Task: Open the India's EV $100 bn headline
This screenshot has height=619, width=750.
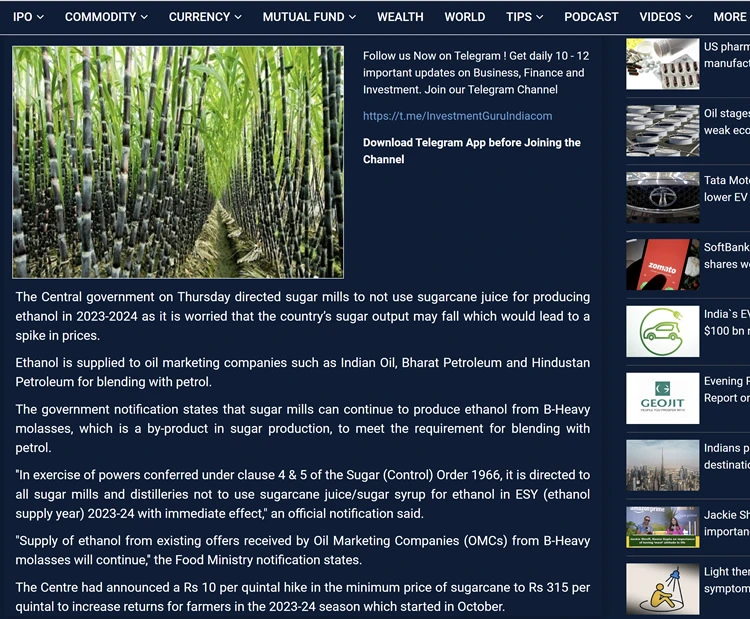Action: pyautogui.click(x=727, y=322)
